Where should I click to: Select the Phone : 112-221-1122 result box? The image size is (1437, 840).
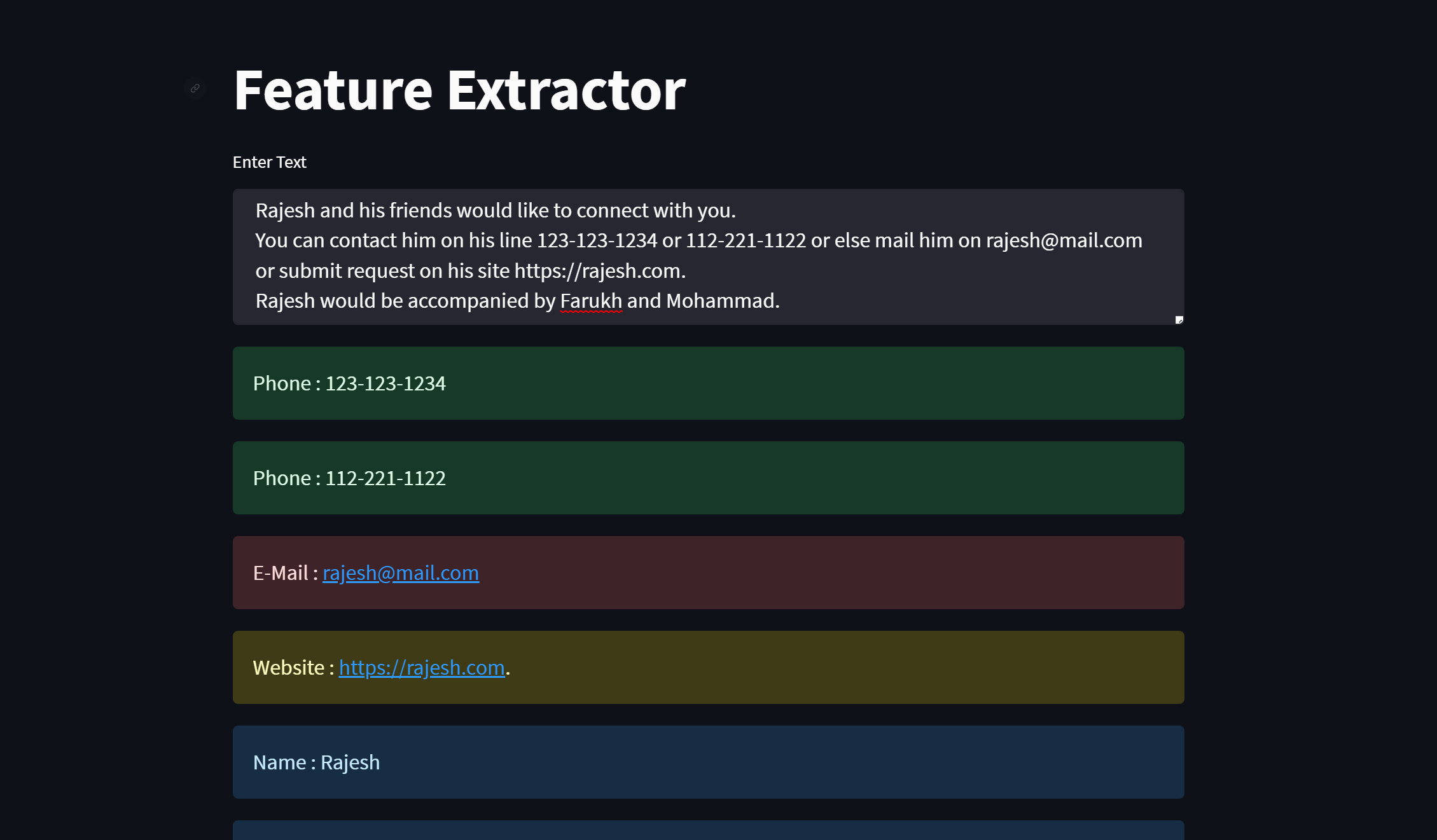pyautogui.click(x=707, y=478)
